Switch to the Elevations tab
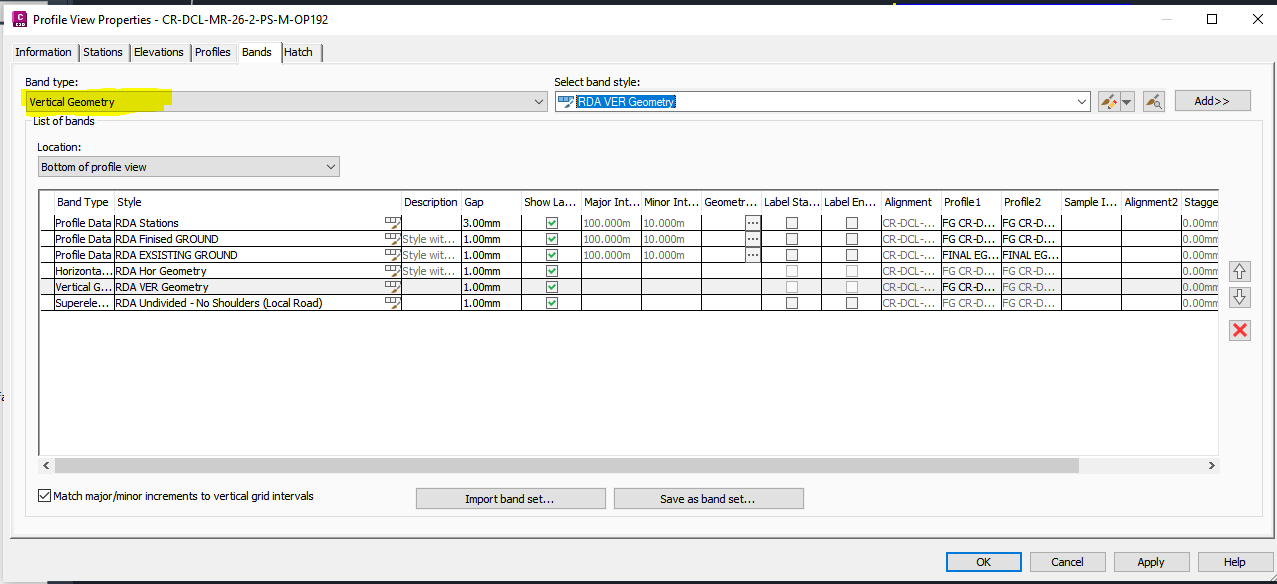1277x584 pixels. 158,52
